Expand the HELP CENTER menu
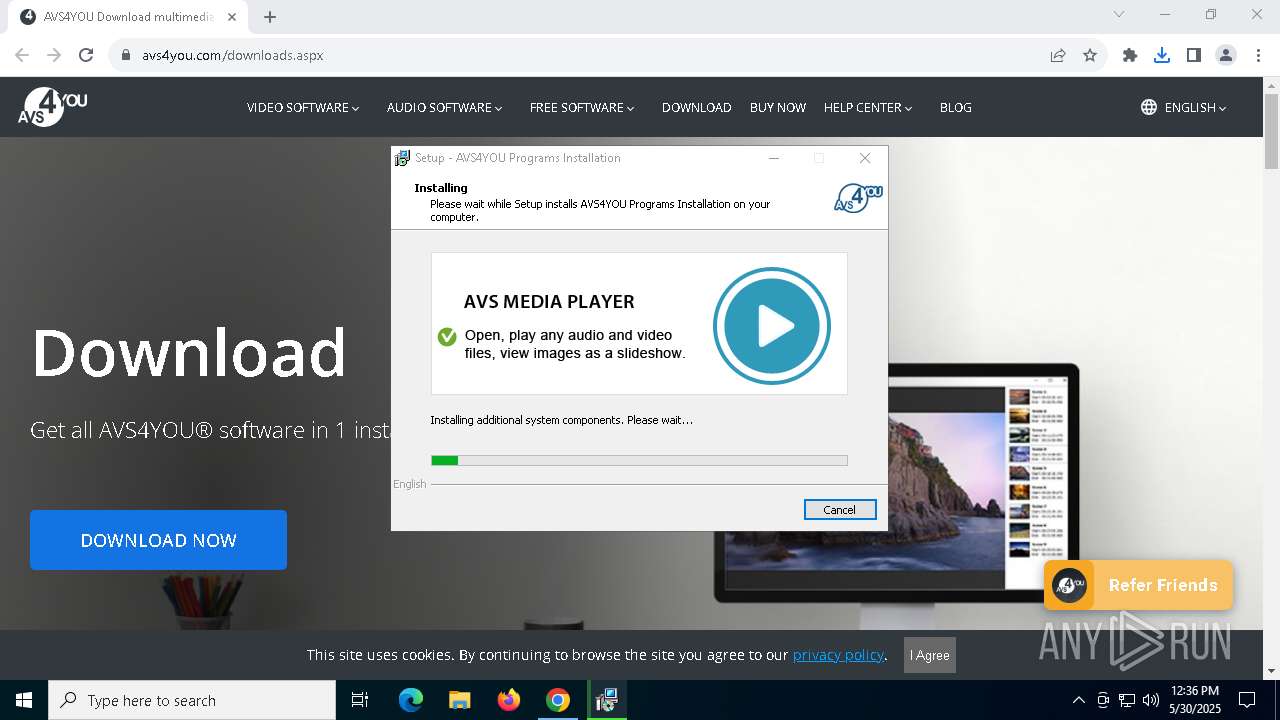Viewport: 1280px width, 720px height. pos(868,107)
